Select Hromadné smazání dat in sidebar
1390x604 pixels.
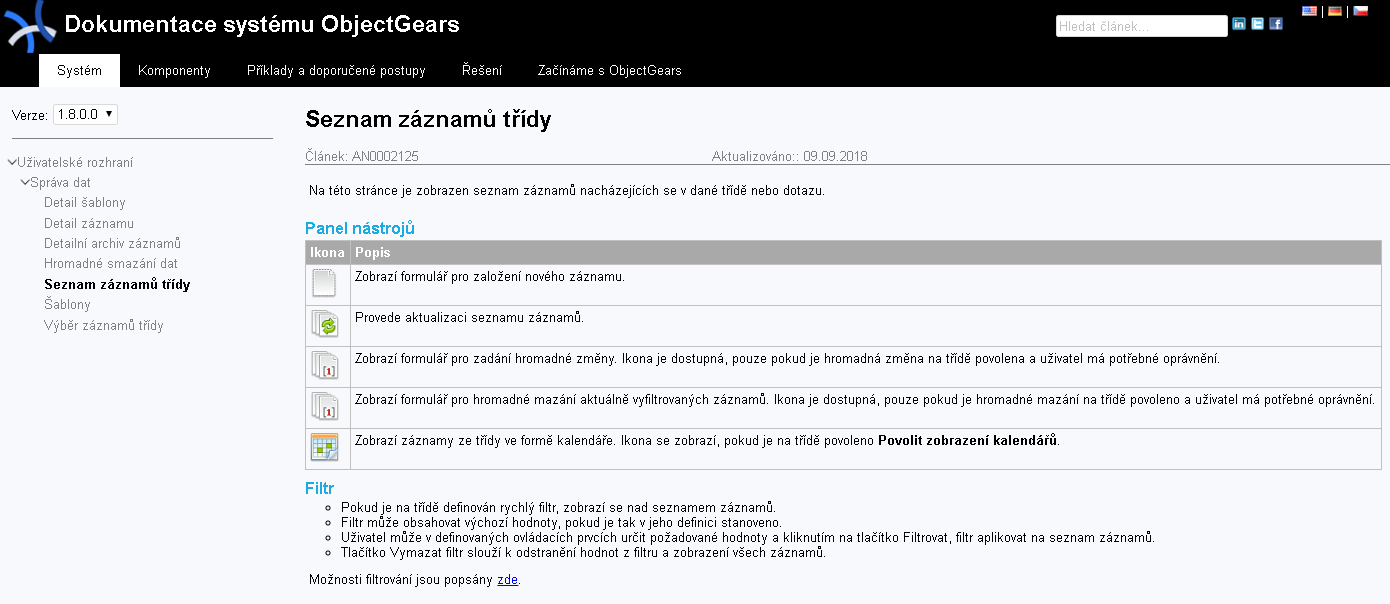(111, 264)
